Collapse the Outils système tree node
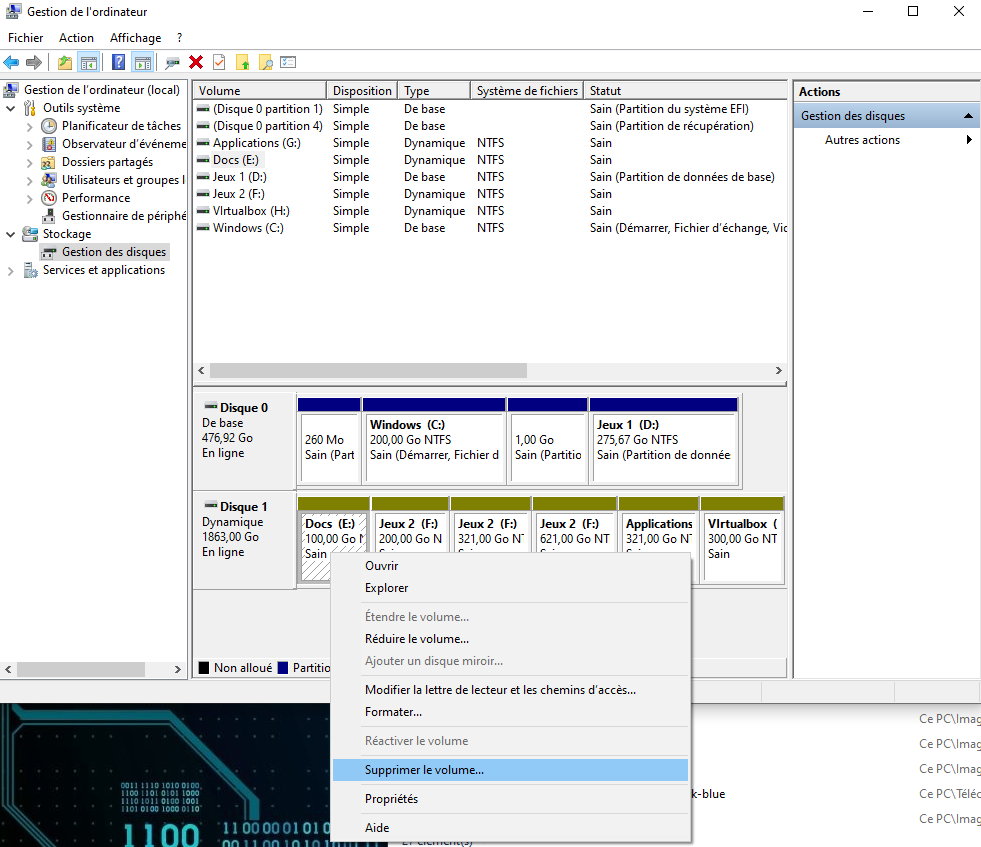 tap(10, 108)
